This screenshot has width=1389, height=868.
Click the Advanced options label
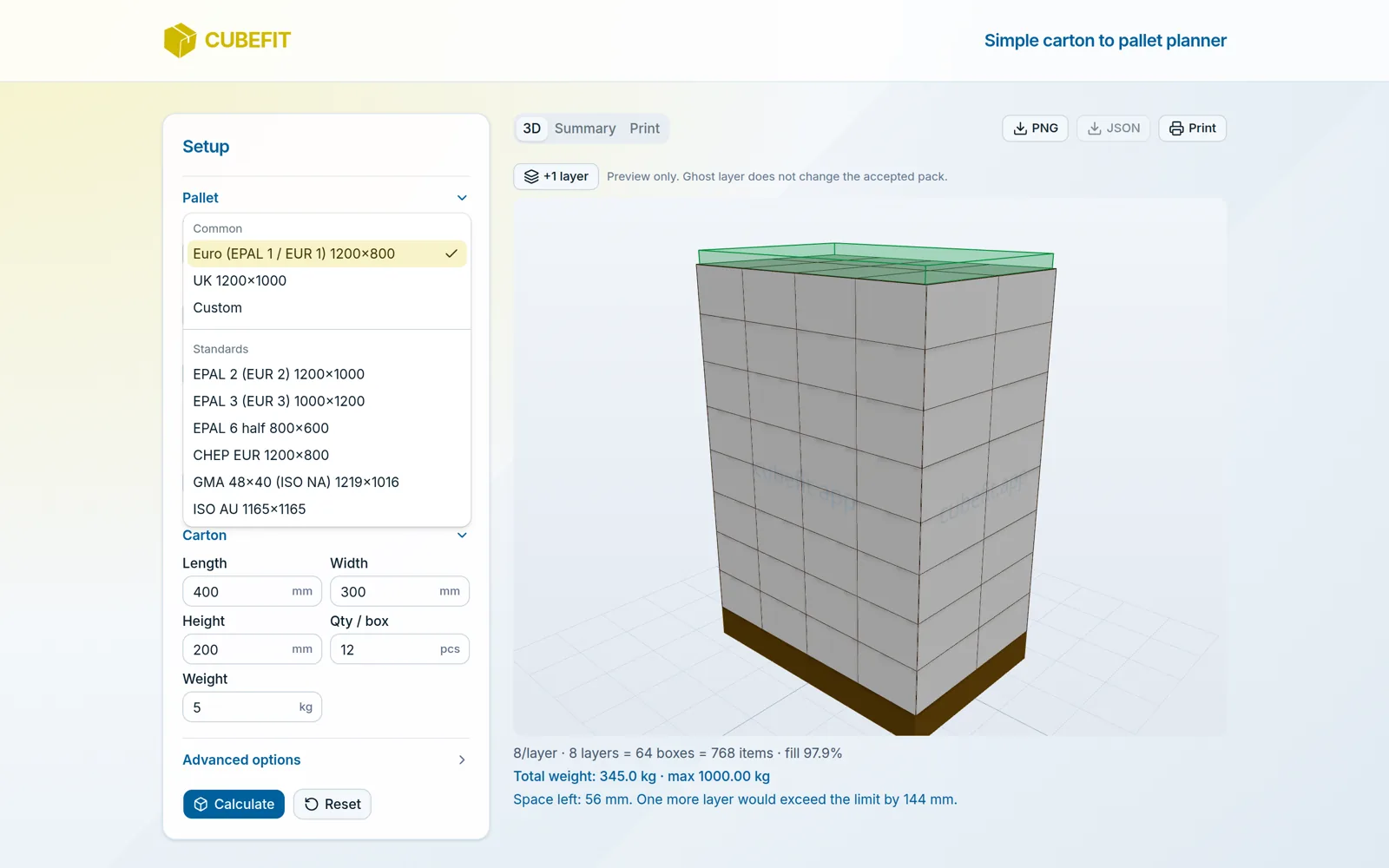click(241, 759)
